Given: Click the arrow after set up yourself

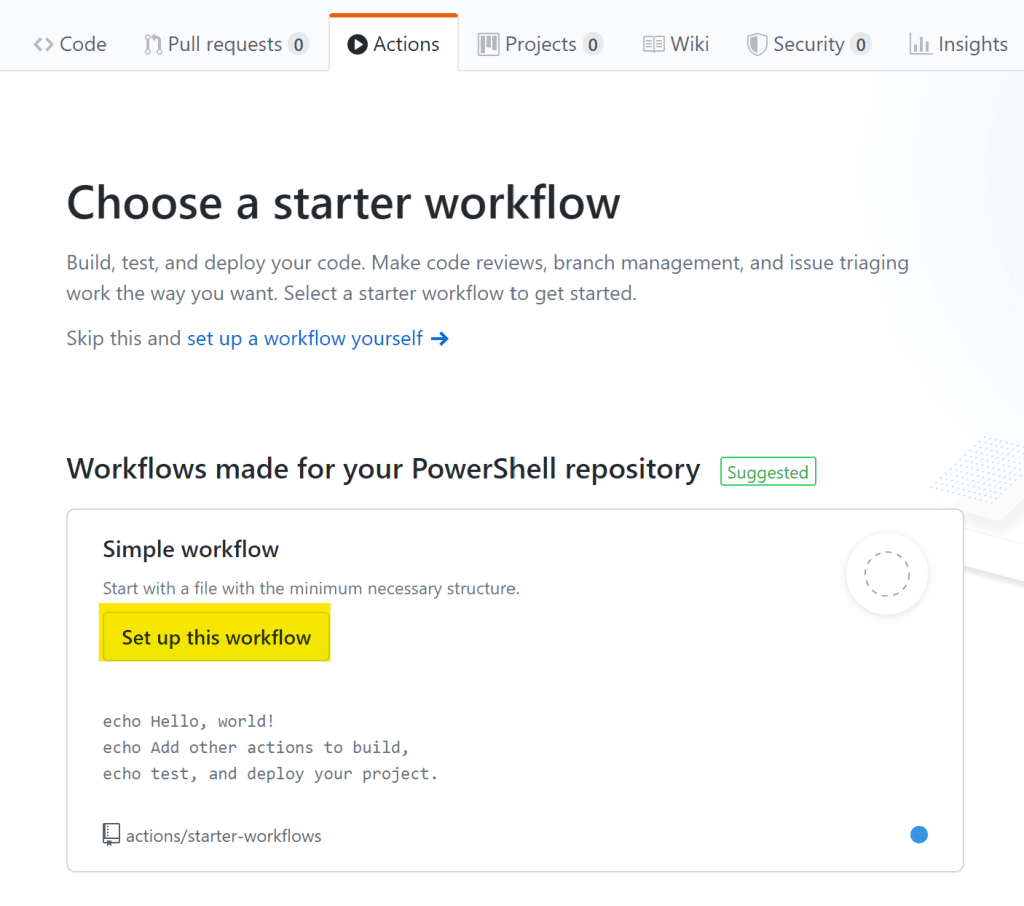Looking at the screenshot, I should [439, 339].
